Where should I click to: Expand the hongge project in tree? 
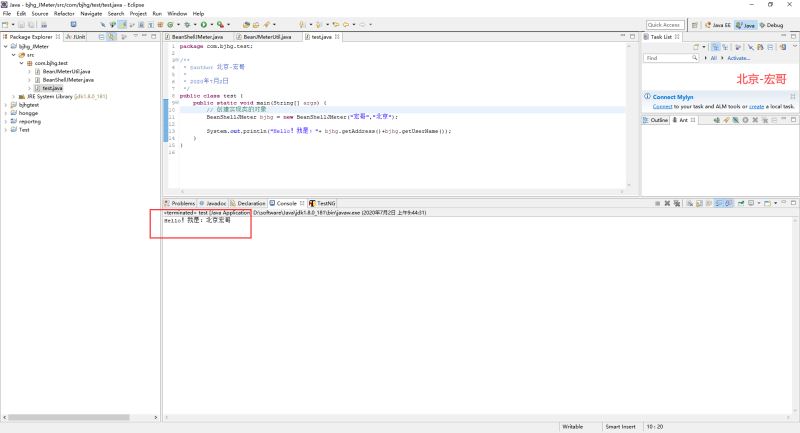(x=8, y=113)
